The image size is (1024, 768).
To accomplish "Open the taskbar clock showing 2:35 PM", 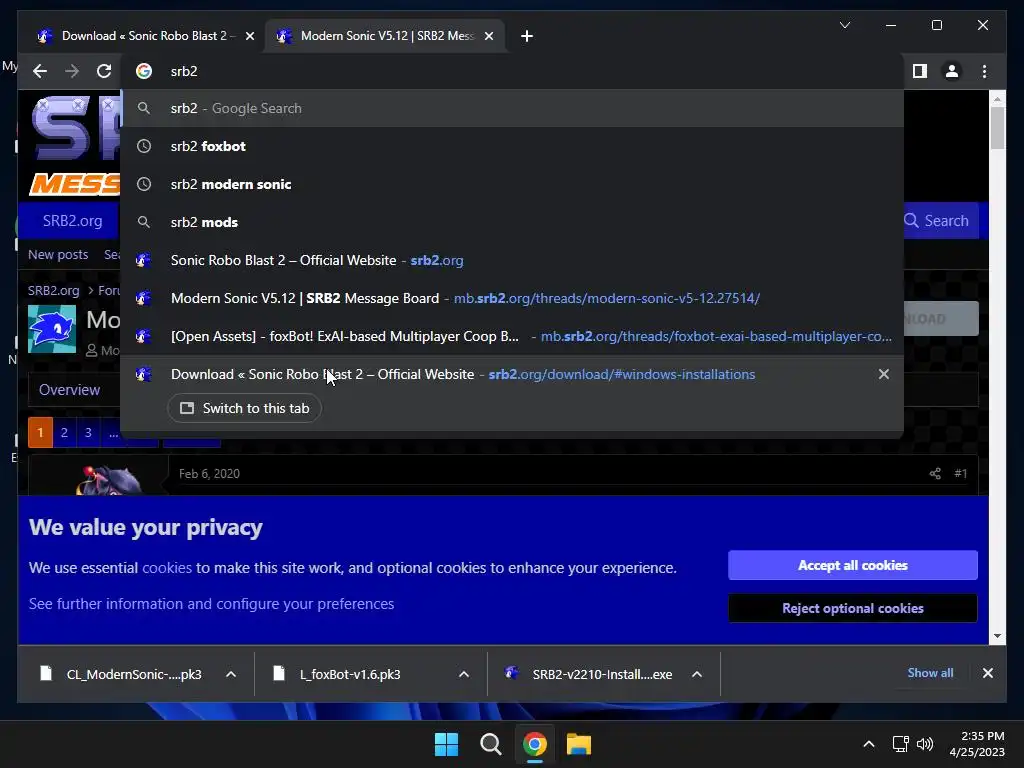I will click(977, 744).
